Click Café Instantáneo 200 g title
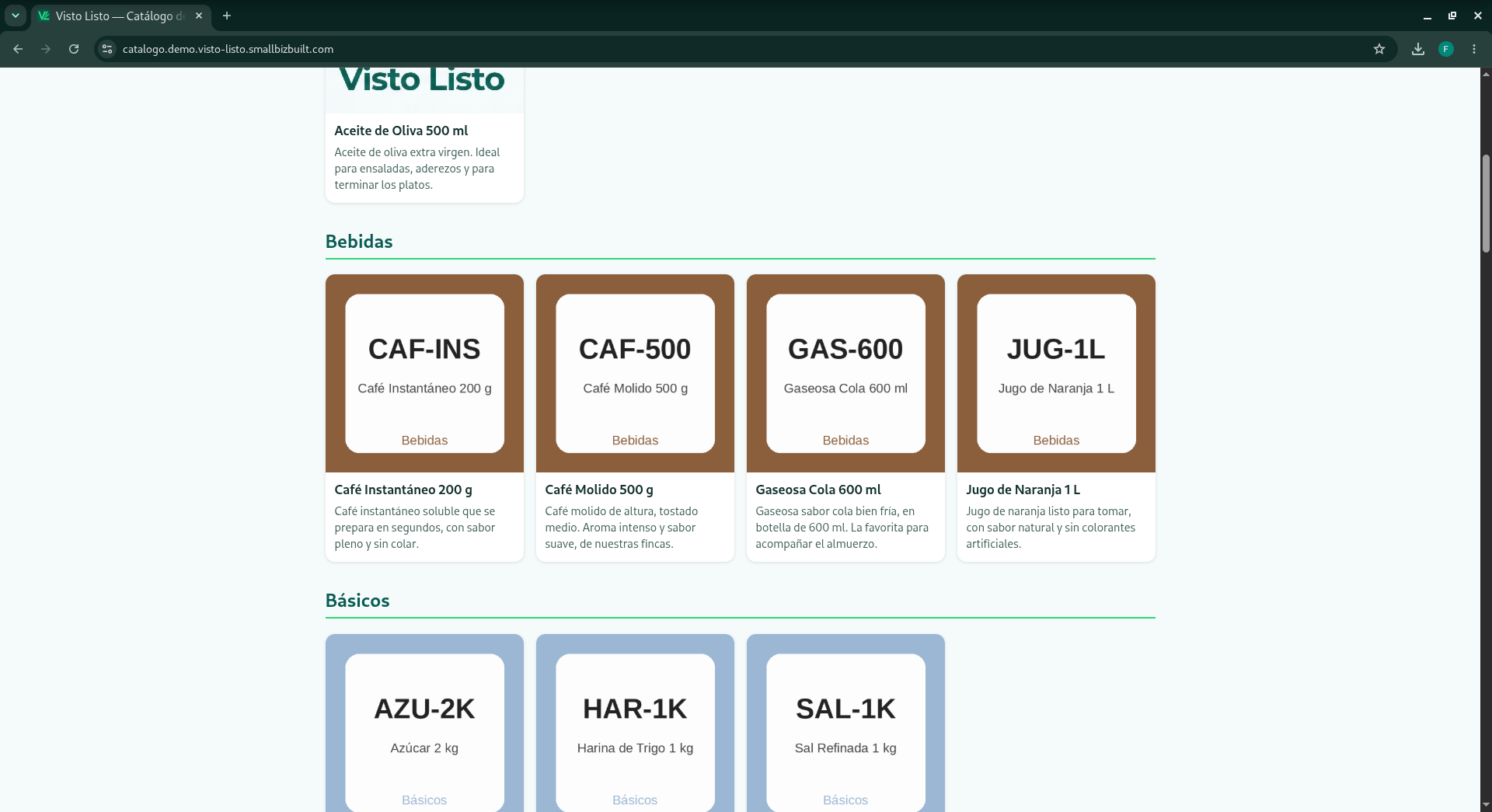The height and width of the screenshot is (812, 1492). coord(403,490)
